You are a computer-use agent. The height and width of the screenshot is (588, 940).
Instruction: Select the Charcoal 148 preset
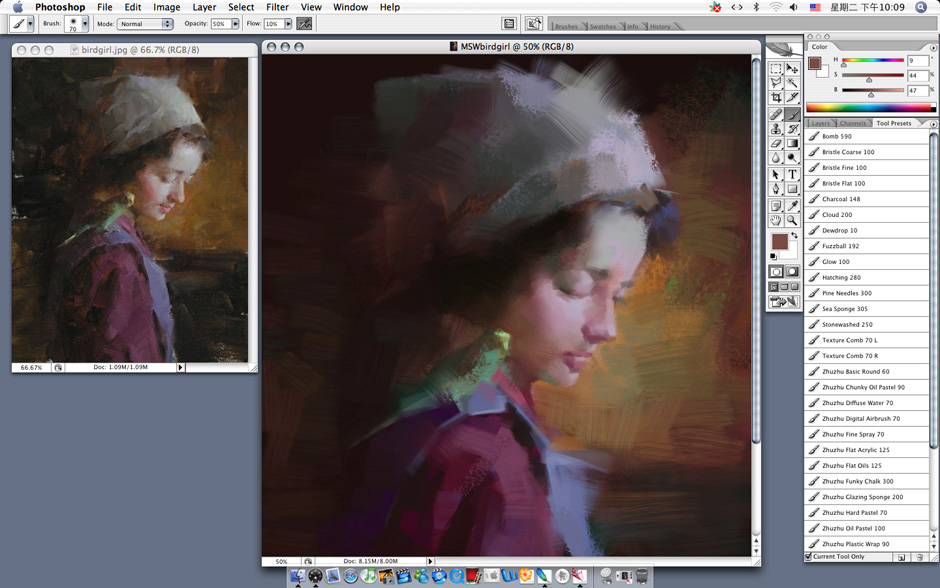(x=866, y=199)
